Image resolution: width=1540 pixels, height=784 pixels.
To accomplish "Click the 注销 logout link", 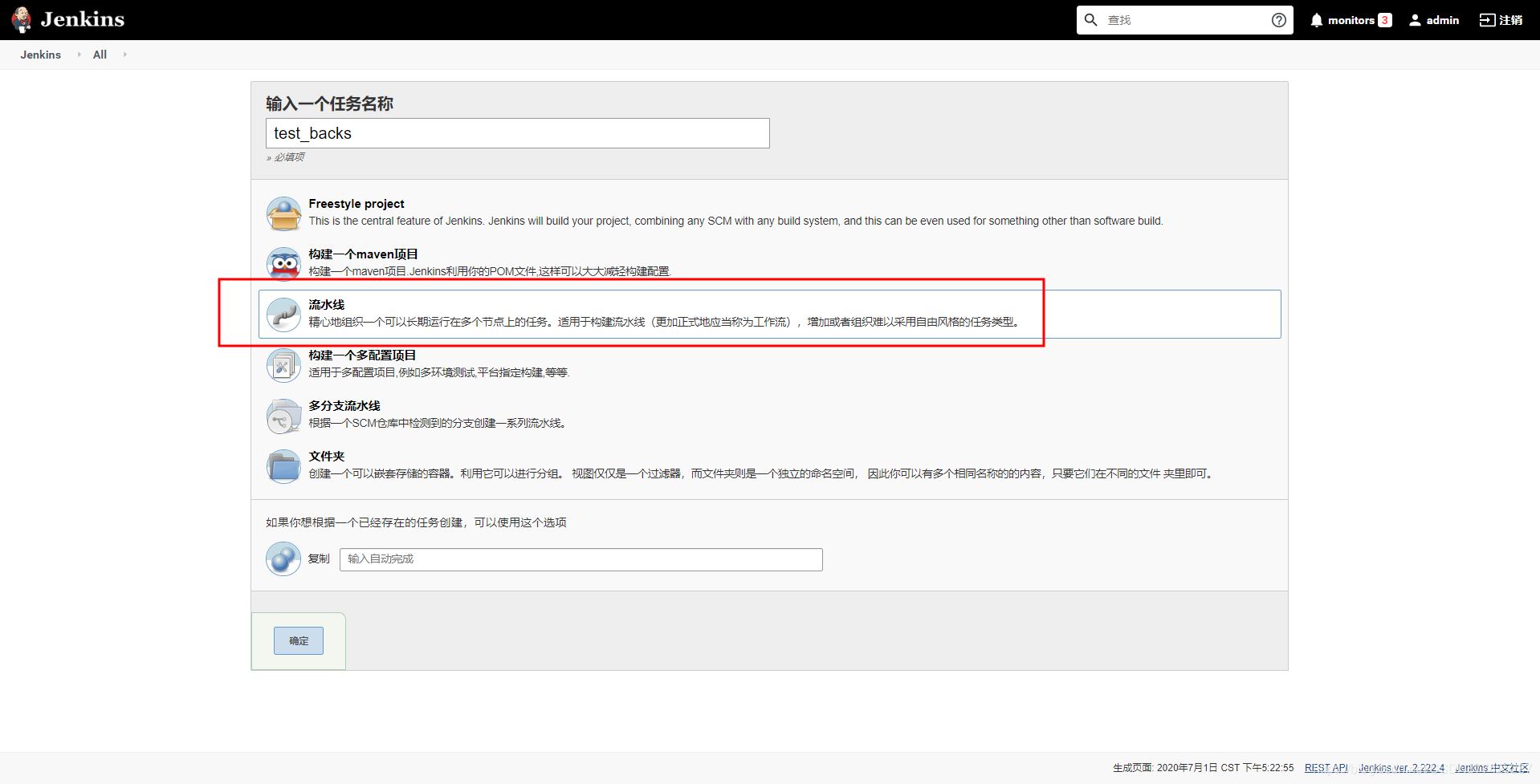I will [x=1501, y=20].
